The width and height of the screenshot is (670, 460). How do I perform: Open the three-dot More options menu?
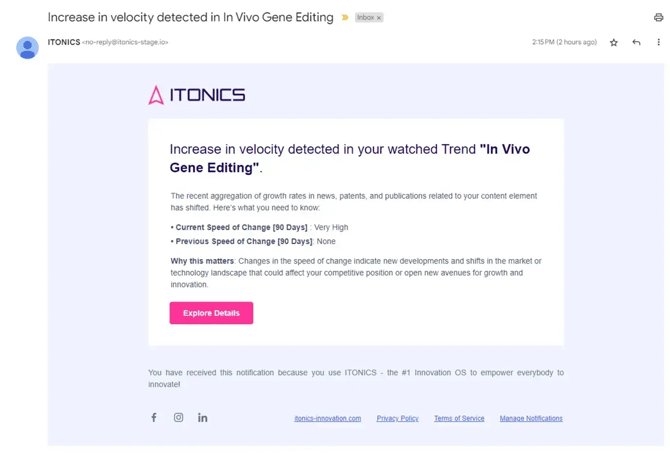coord(658,43)
